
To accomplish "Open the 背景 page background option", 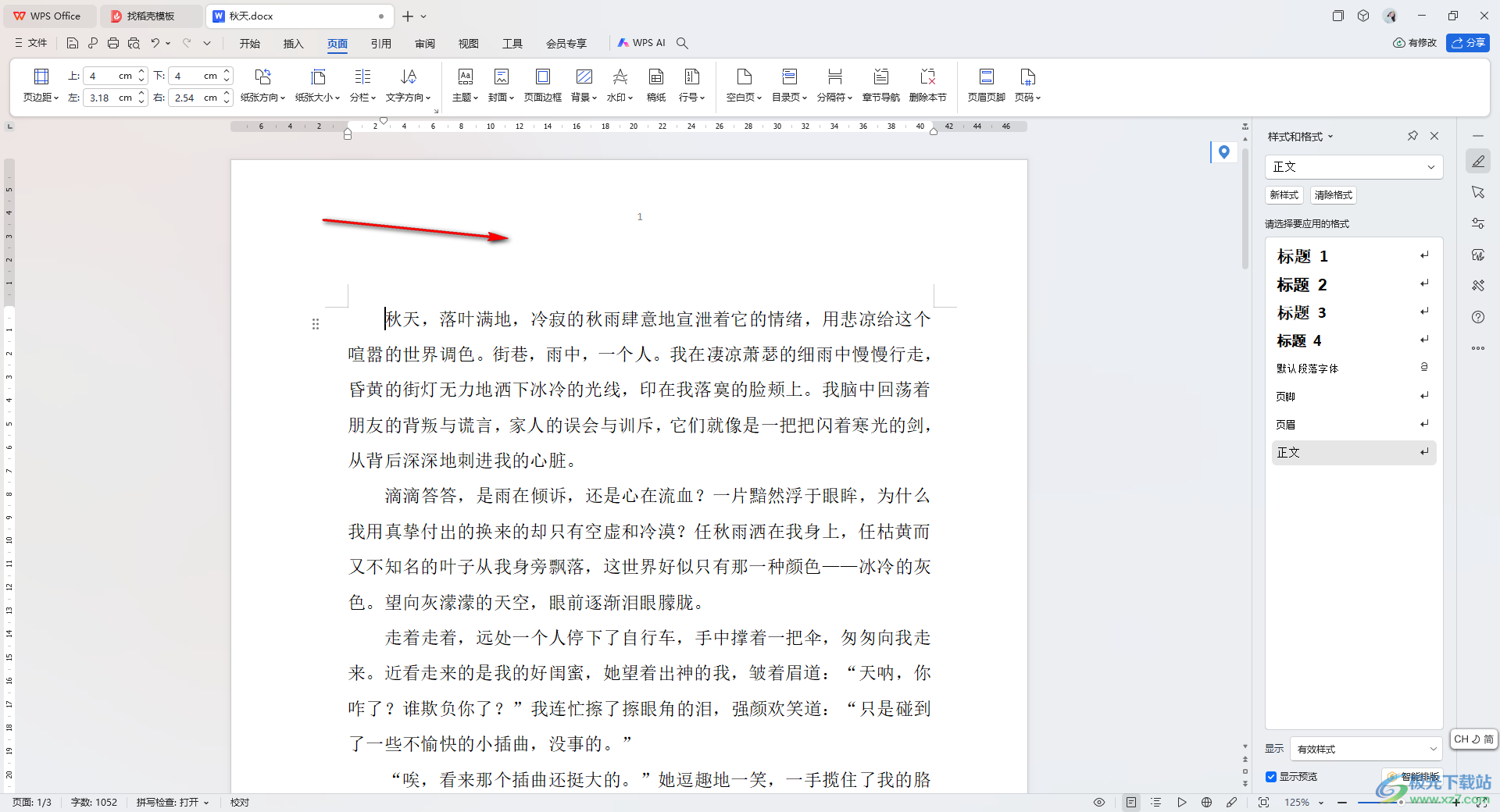I will [x=584, y=85].
